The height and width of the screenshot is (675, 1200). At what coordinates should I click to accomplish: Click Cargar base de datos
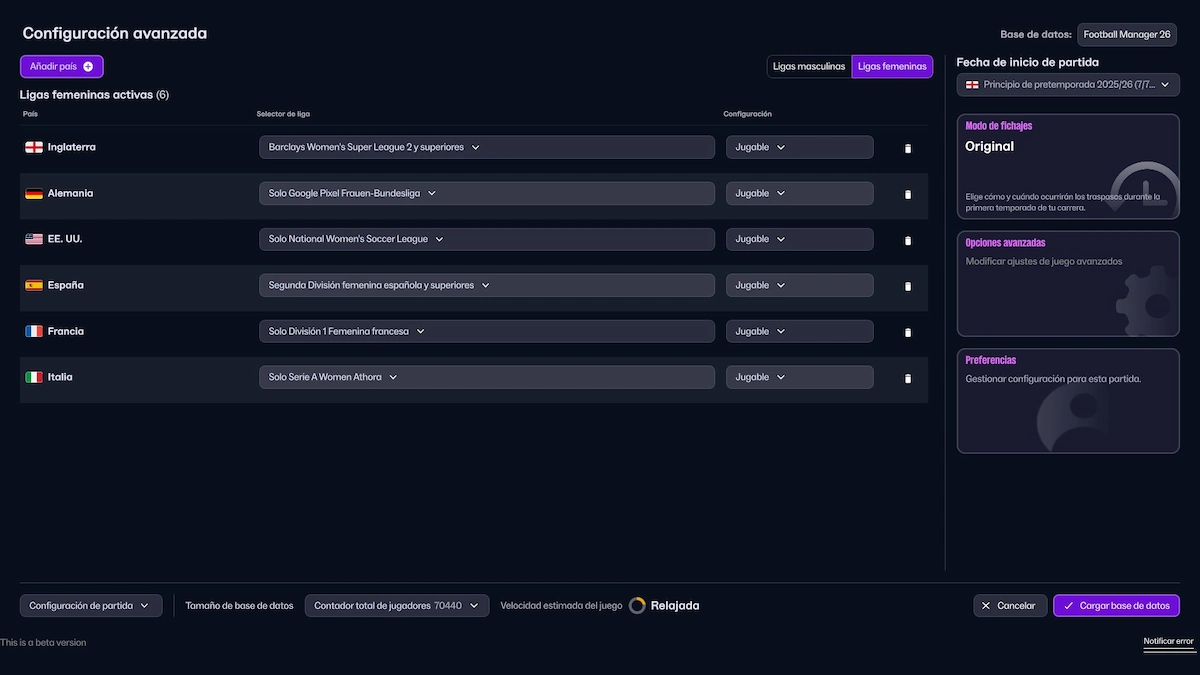1116,605
